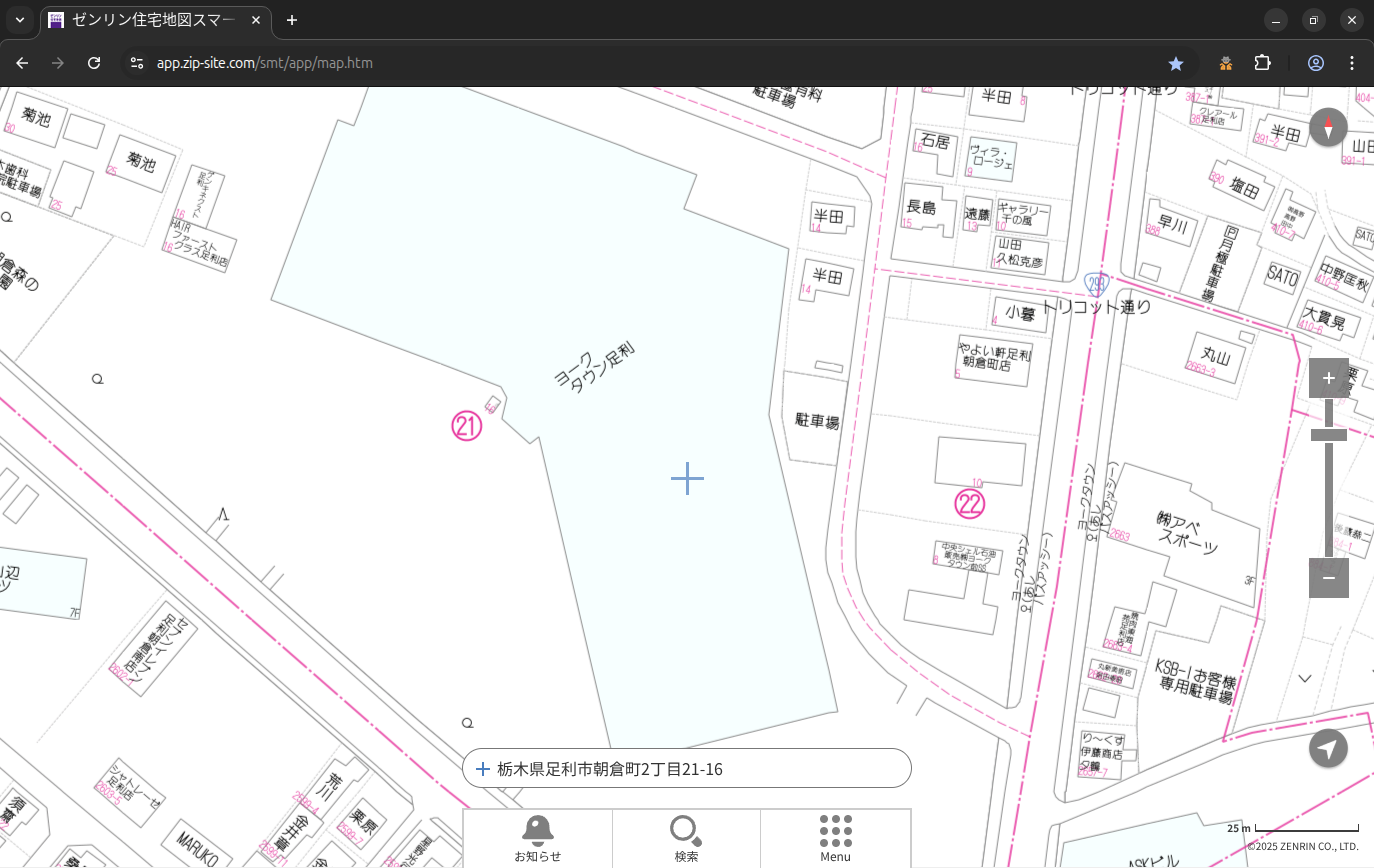Click the collapse chevron on the right edge

(x=1305, y=678)
